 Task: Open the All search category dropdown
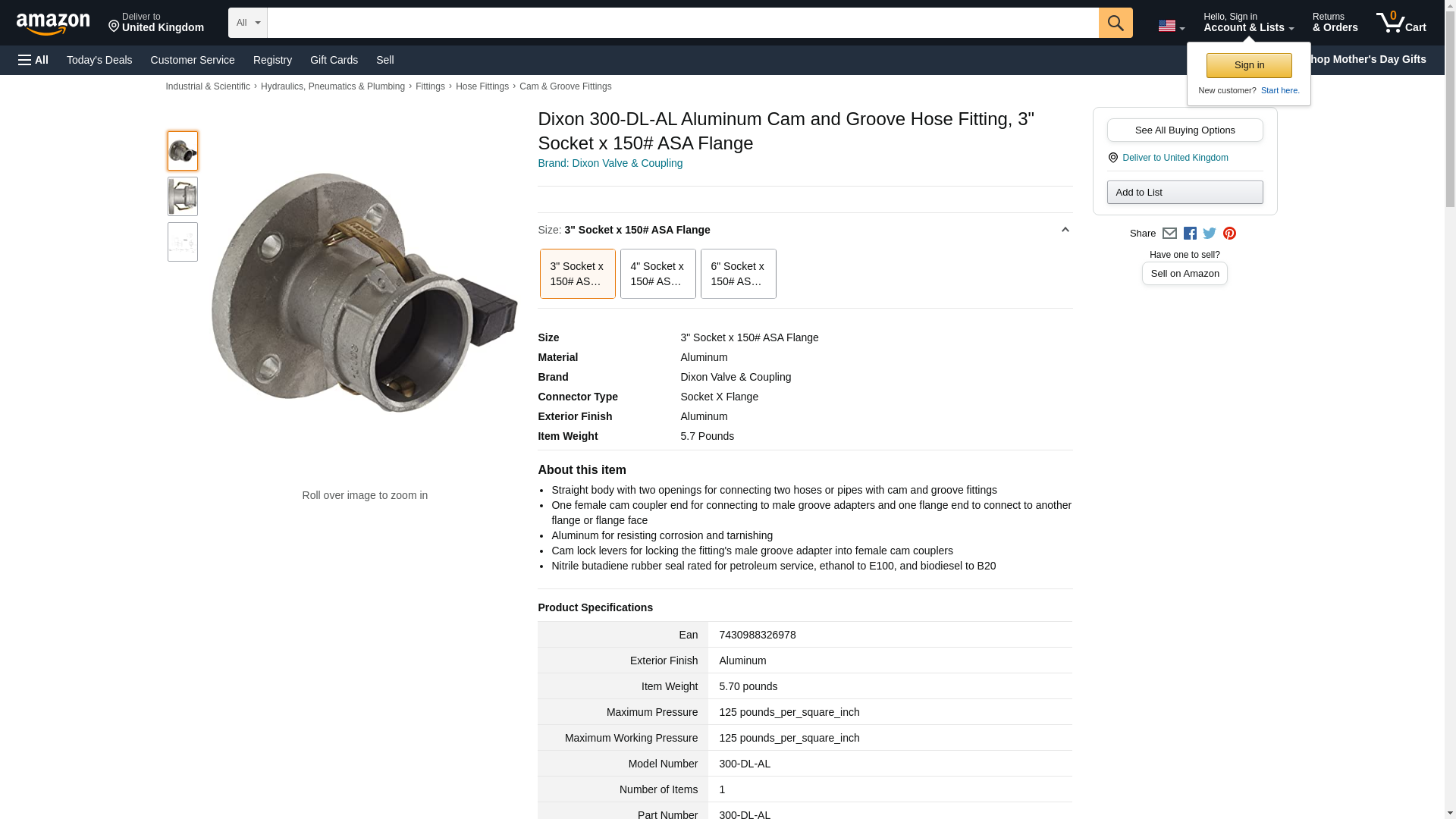point(248,23)
